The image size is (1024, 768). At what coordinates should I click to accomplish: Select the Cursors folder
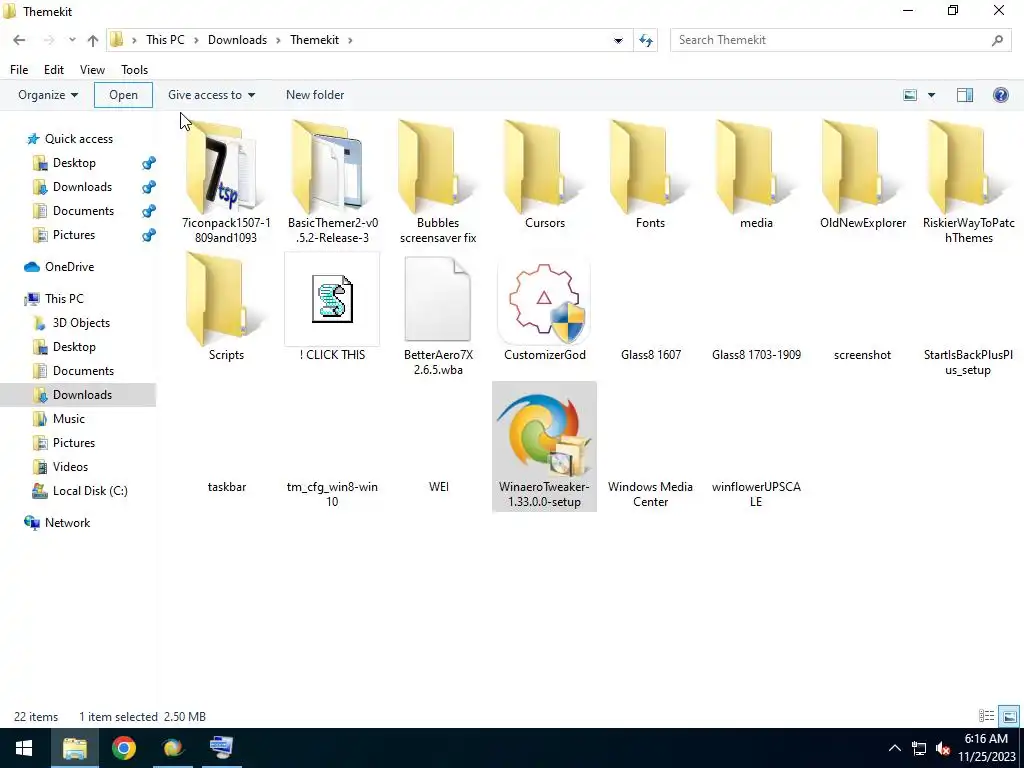[x=545, y=175]
